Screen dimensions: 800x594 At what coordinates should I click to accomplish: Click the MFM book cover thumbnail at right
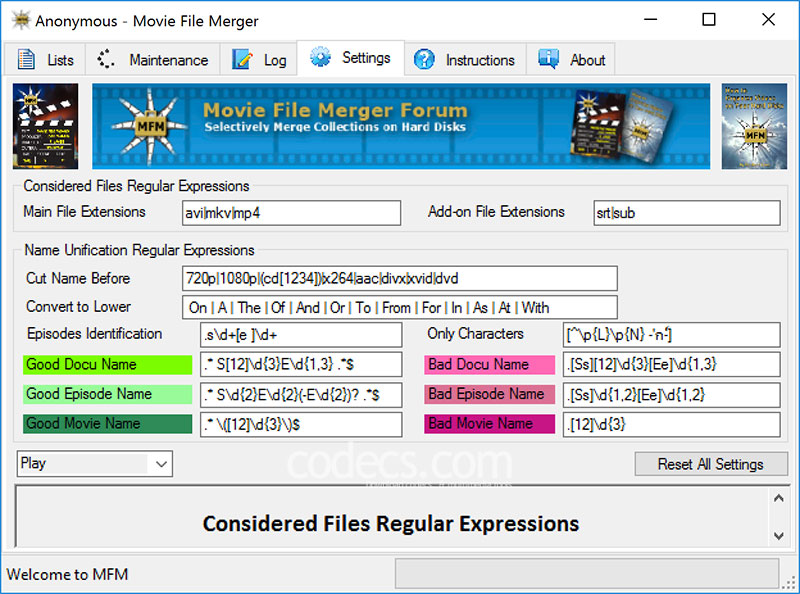coord(754,126)
